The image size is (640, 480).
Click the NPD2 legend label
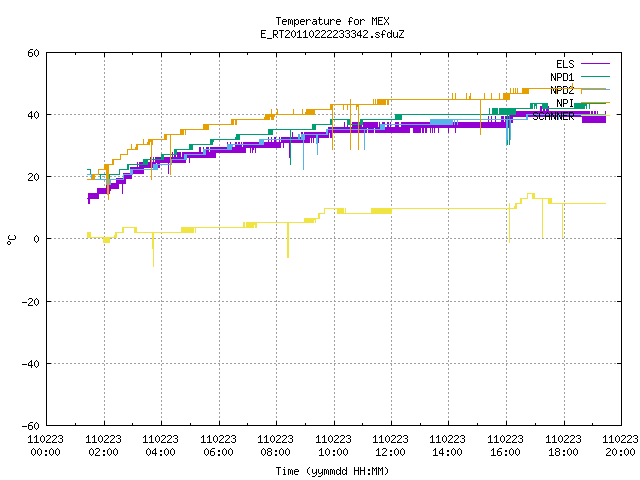point(562,90)
